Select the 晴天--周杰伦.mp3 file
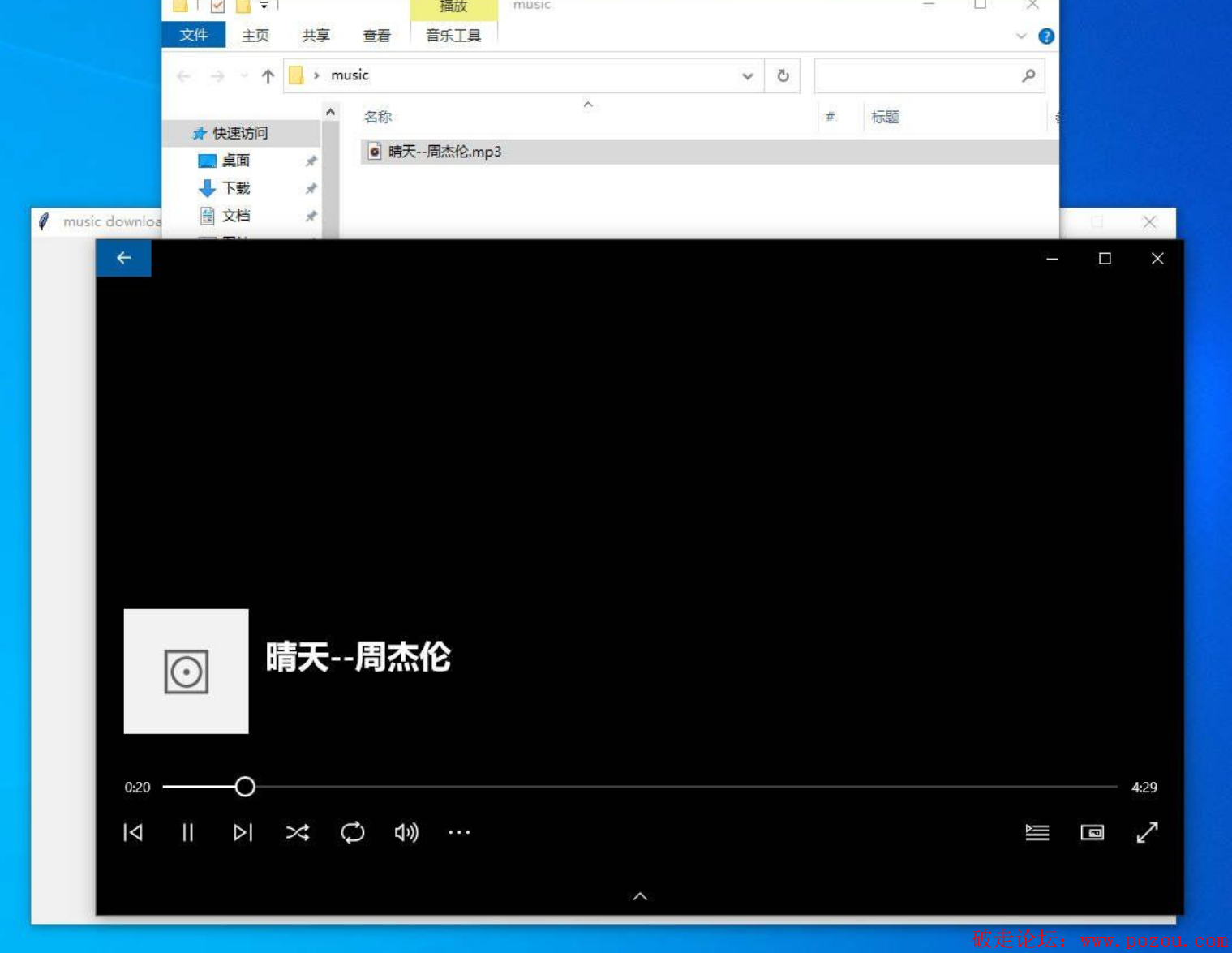Screen dimensions: 1232x953 (444, 152)
